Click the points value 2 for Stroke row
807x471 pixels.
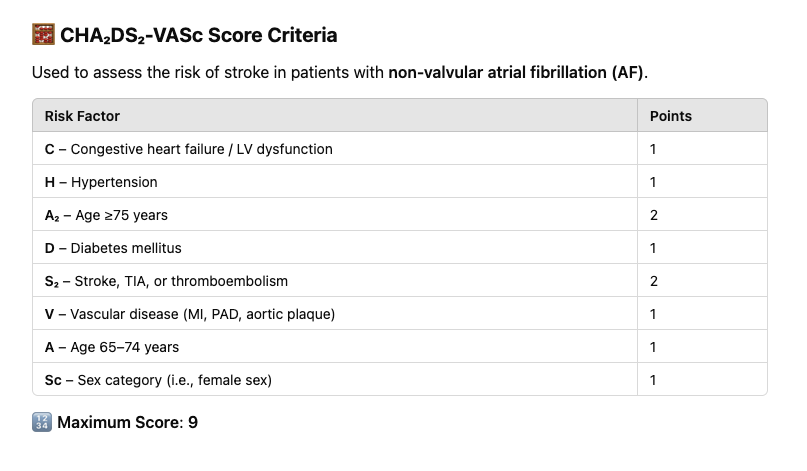[654, 281]
